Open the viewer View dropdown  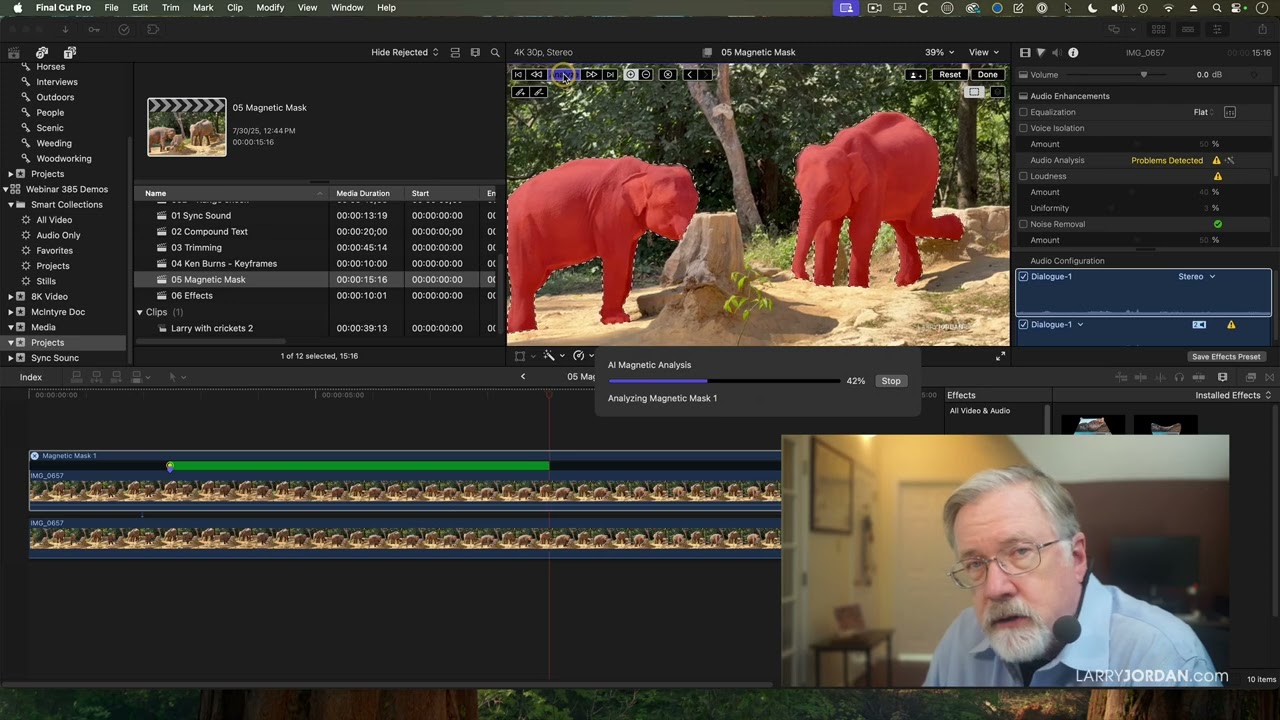(984, 52)
